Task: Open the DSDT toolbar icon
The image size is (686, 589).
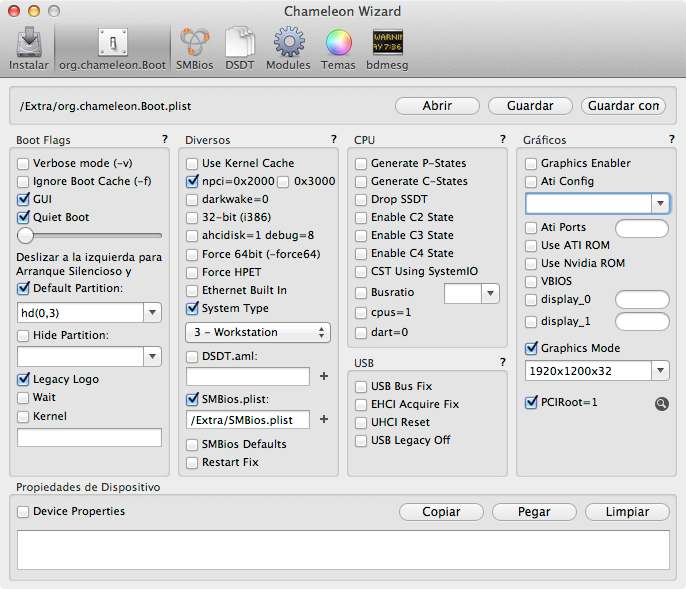Action: (x=240, y=48)
